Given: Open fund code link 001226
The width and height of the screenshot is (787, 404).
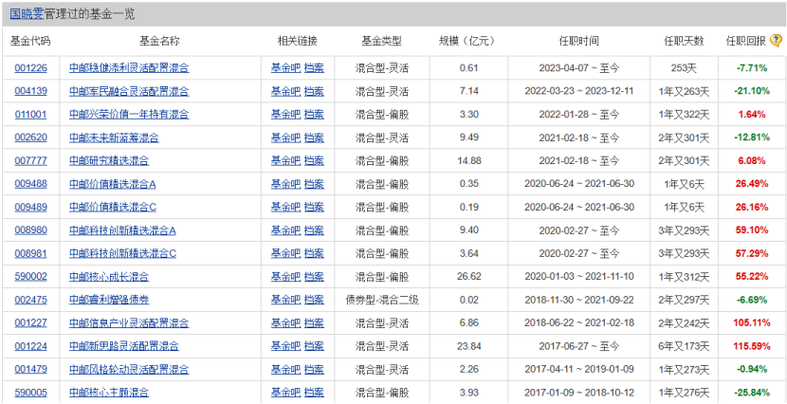Looking at the screenshot, I should tap(31, 68).
